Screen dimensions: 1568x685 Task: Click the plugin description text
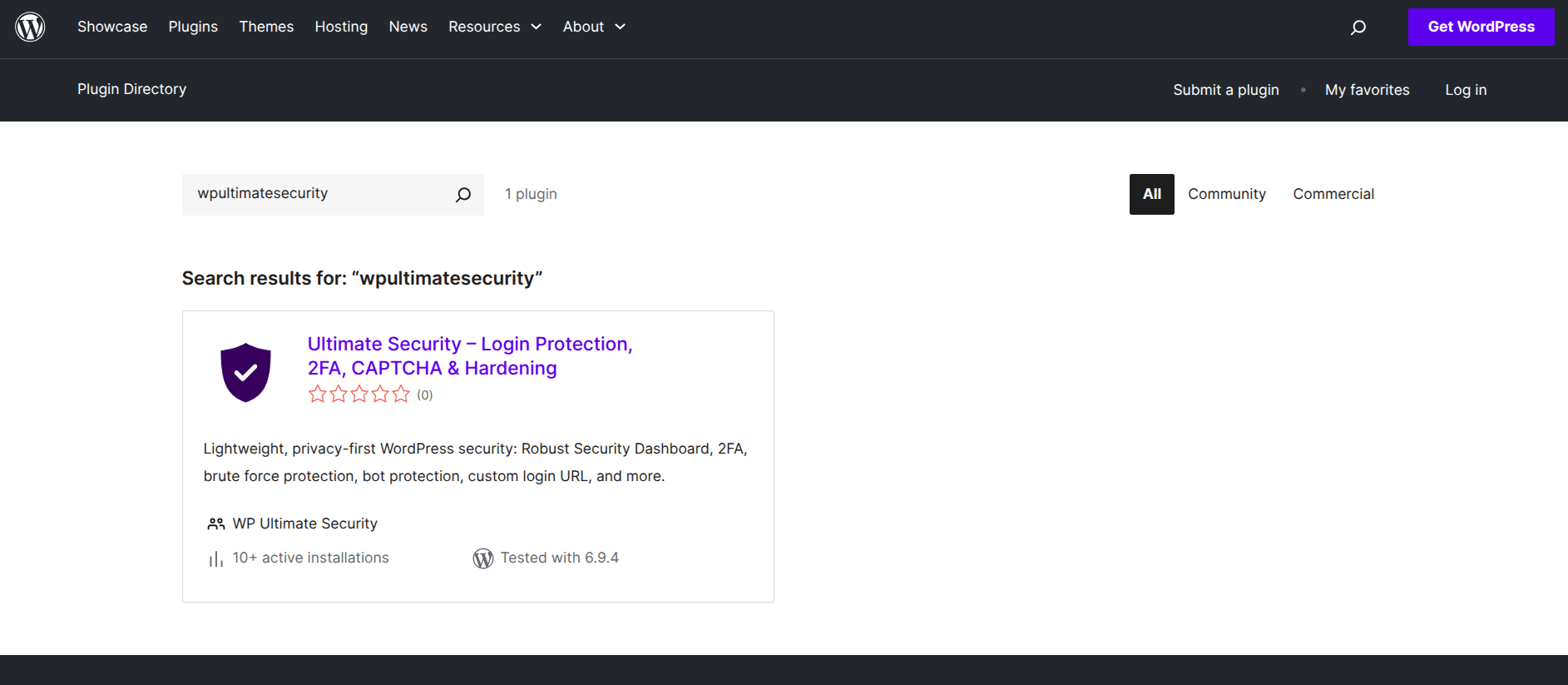click(476, 462)
